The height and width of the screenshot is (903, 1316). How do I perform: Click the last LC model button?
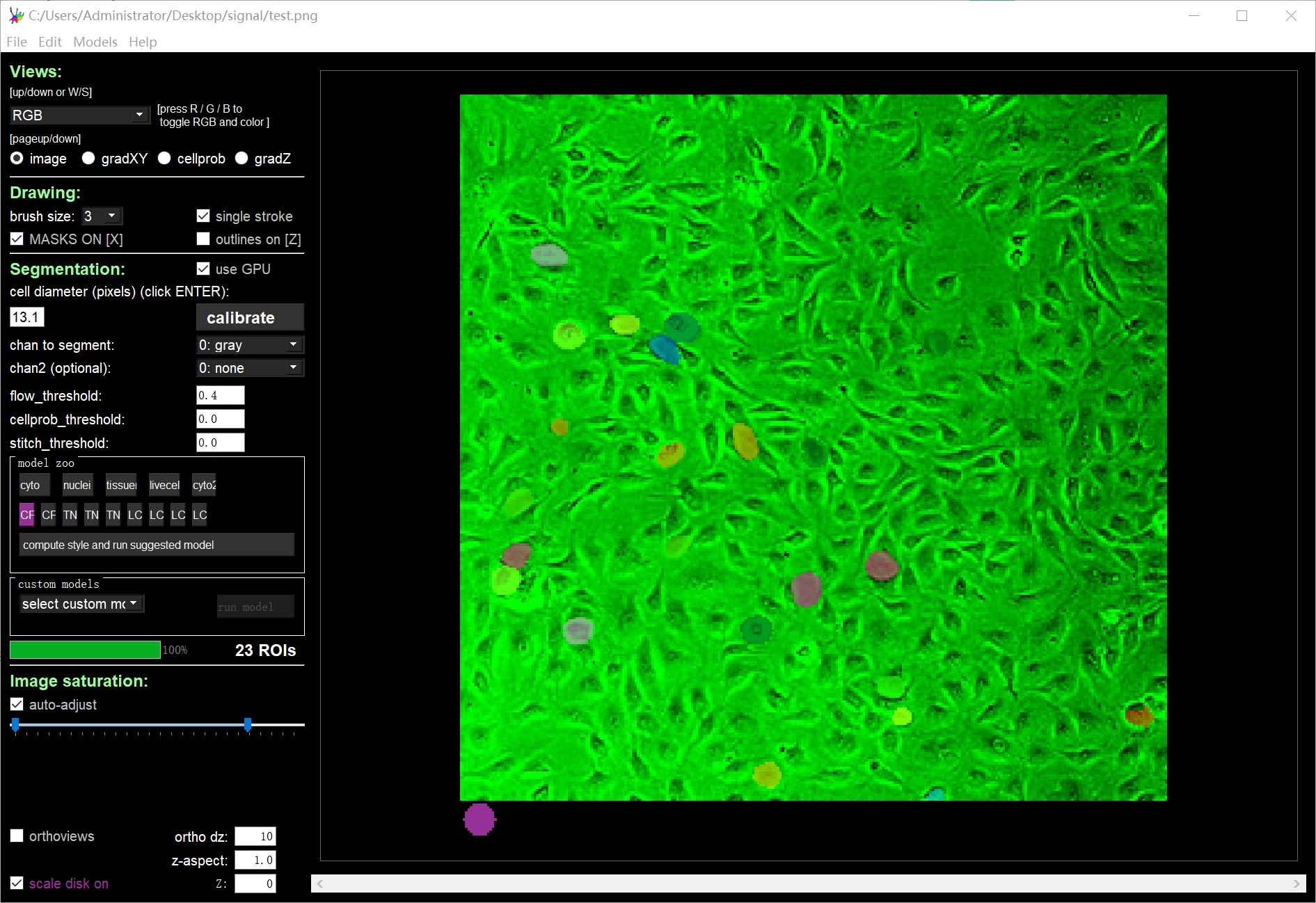point(200,515)
